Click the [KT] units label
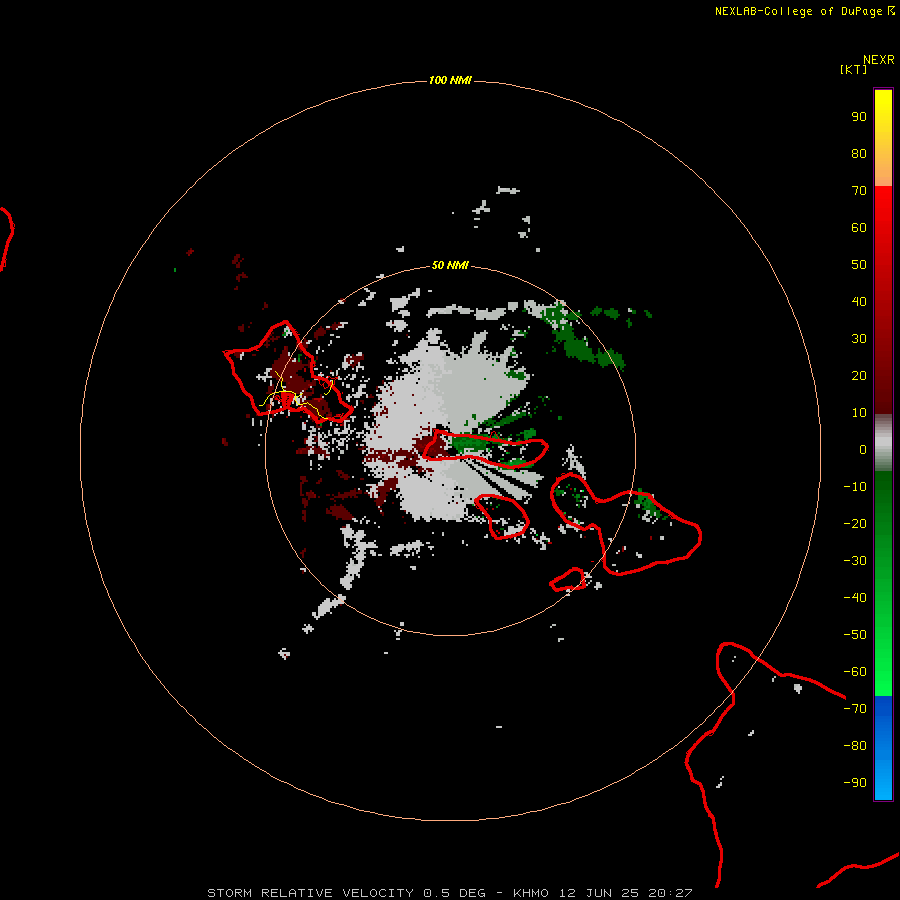This screenshot has width=900, height=900. point(853,69)
